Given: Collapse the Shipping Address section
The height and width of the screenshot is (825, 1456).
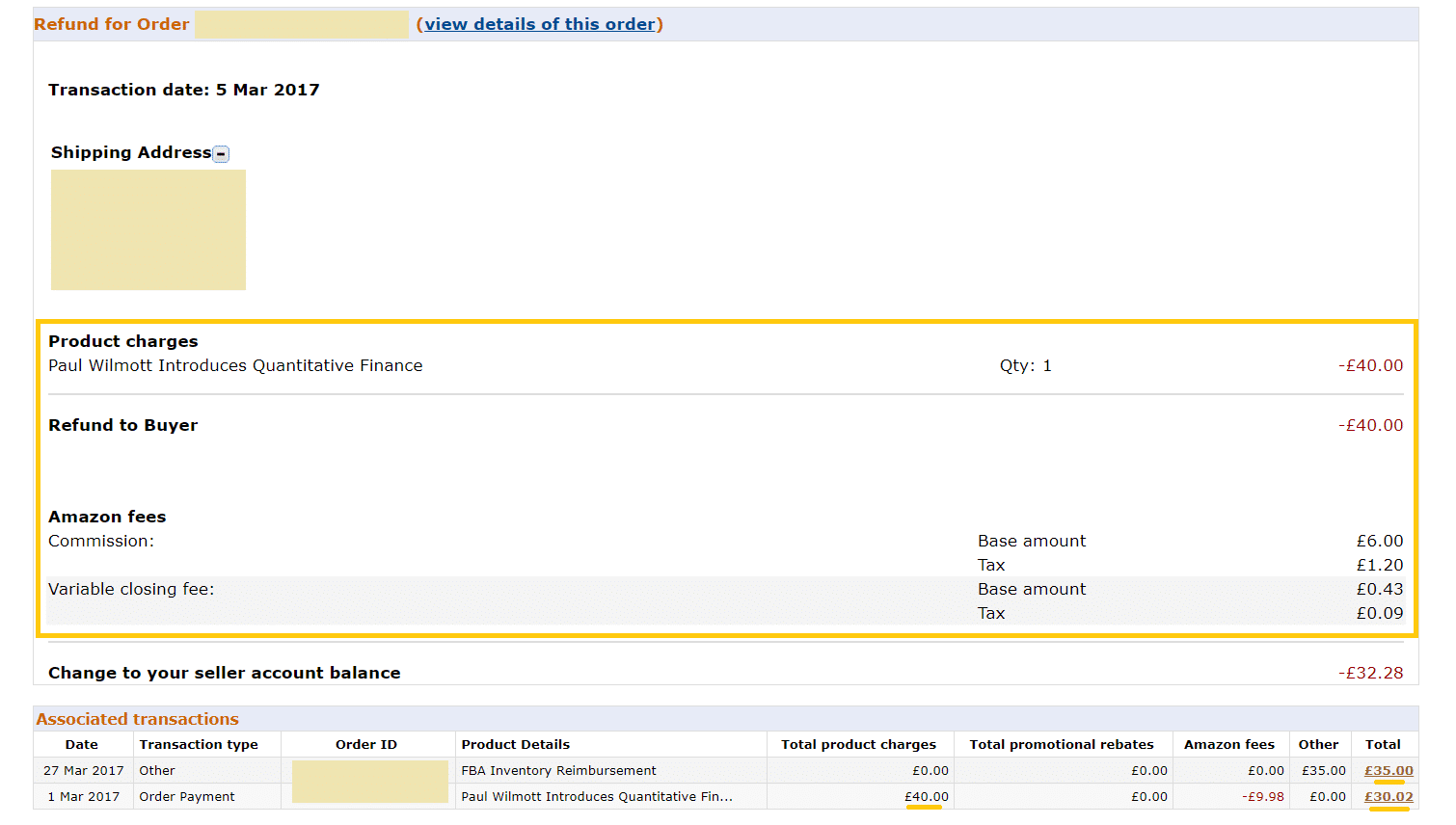Looking at the screenshot, I should pyautogui.click(x=221, y=154).
